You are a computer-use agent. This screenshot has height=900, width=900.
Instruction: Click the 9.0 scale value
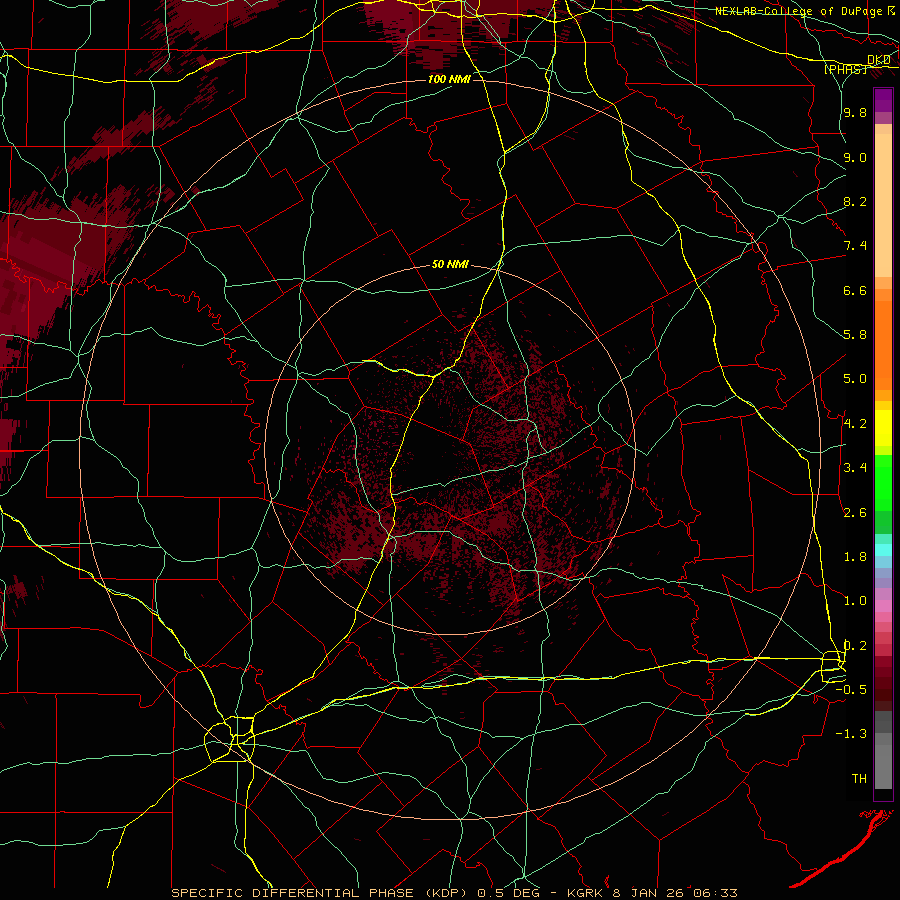(855, 157)
